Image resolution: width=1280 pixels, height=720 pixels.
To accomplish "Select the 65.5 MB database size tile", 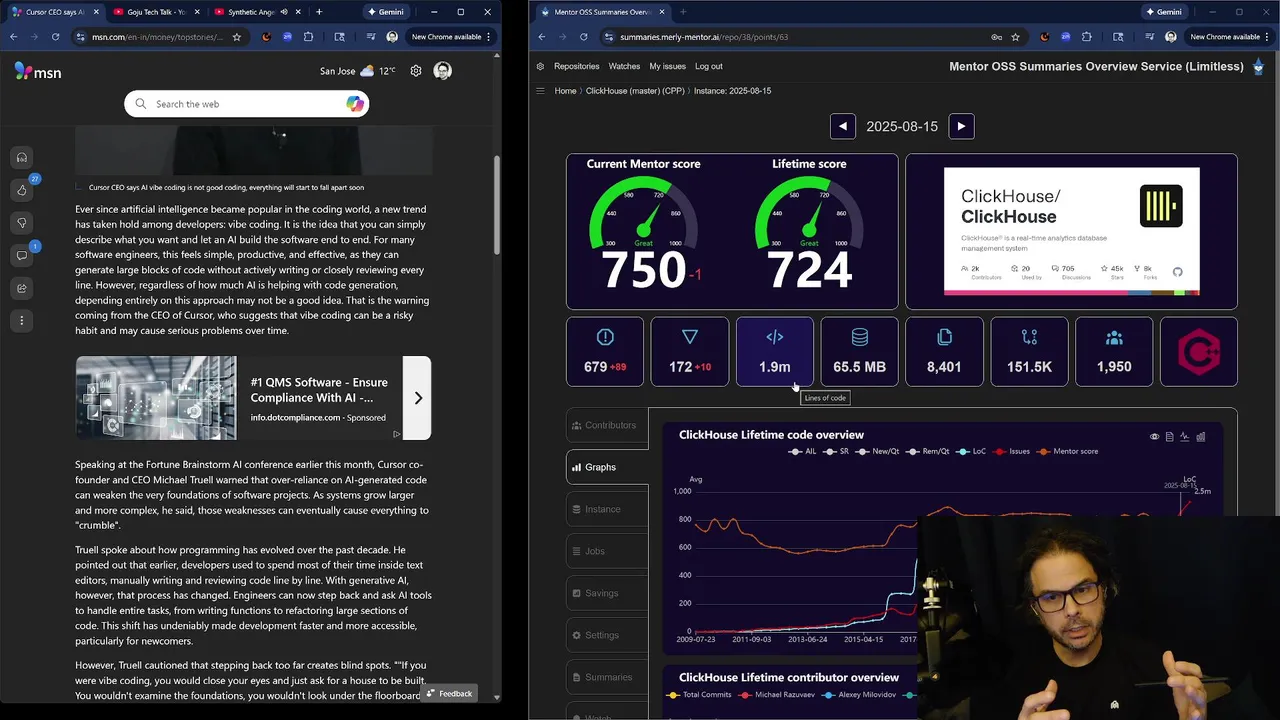I will (859, 352).
